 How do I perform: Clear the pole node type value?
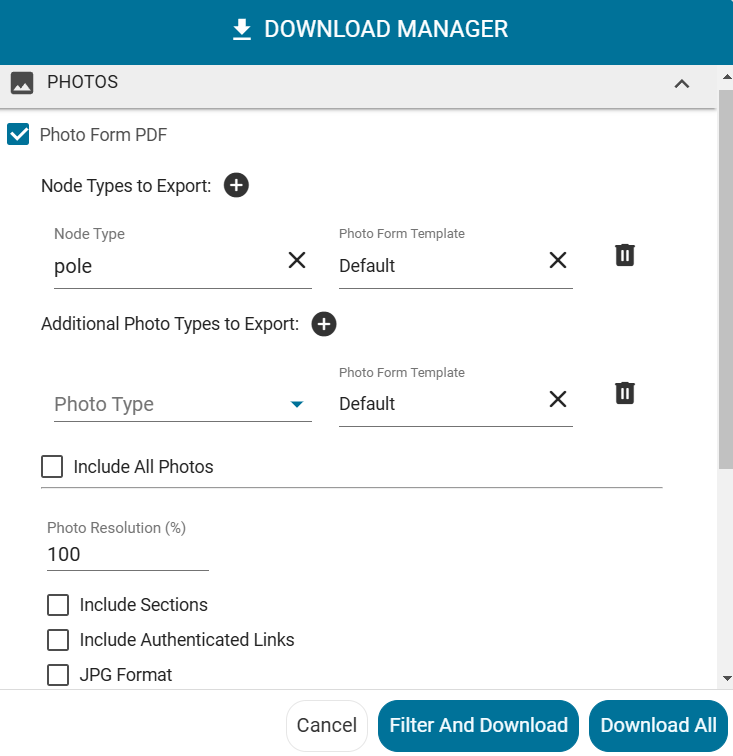pos(297,260)
